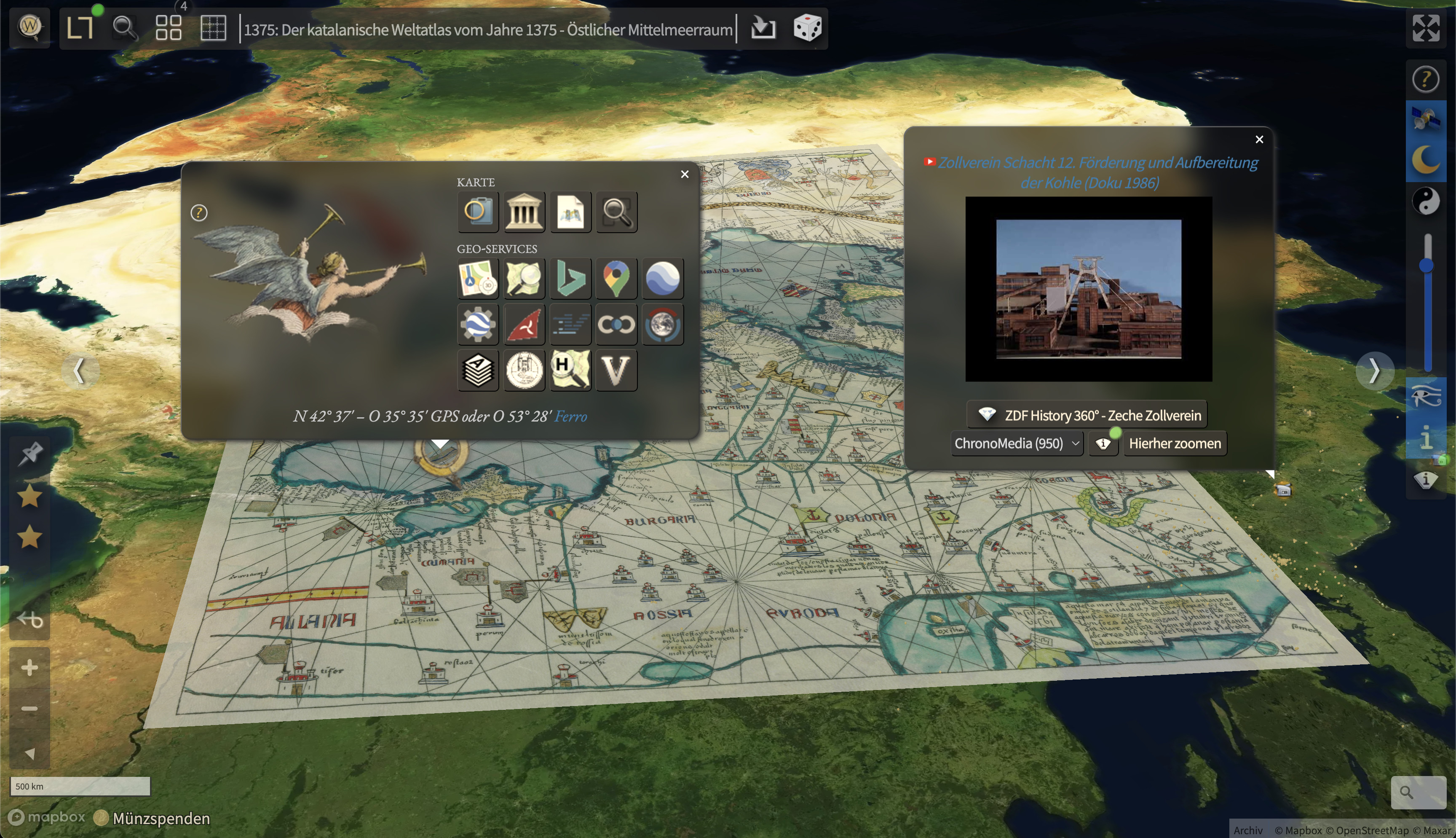This screenshot has height=838, width=1456.
Task: Close the Zollverein video popup
Action: tap(1259, 139)
